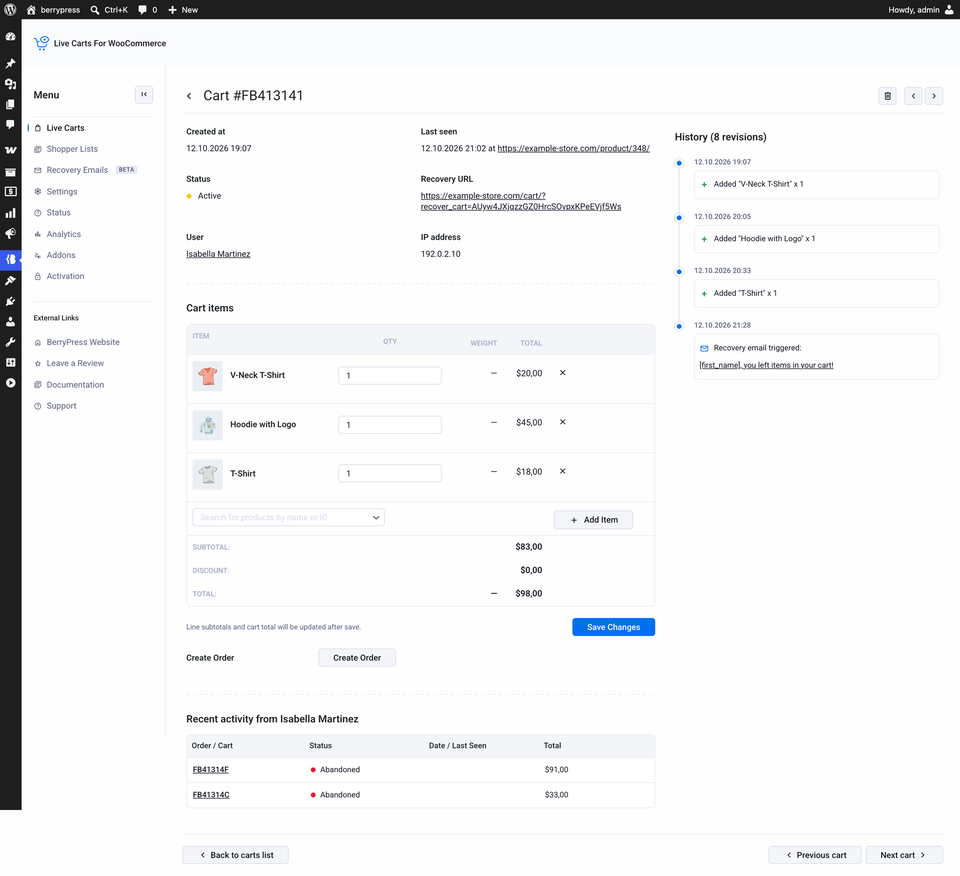
Task: Open the recovery email subject link in History
Action: coord(767,365)
